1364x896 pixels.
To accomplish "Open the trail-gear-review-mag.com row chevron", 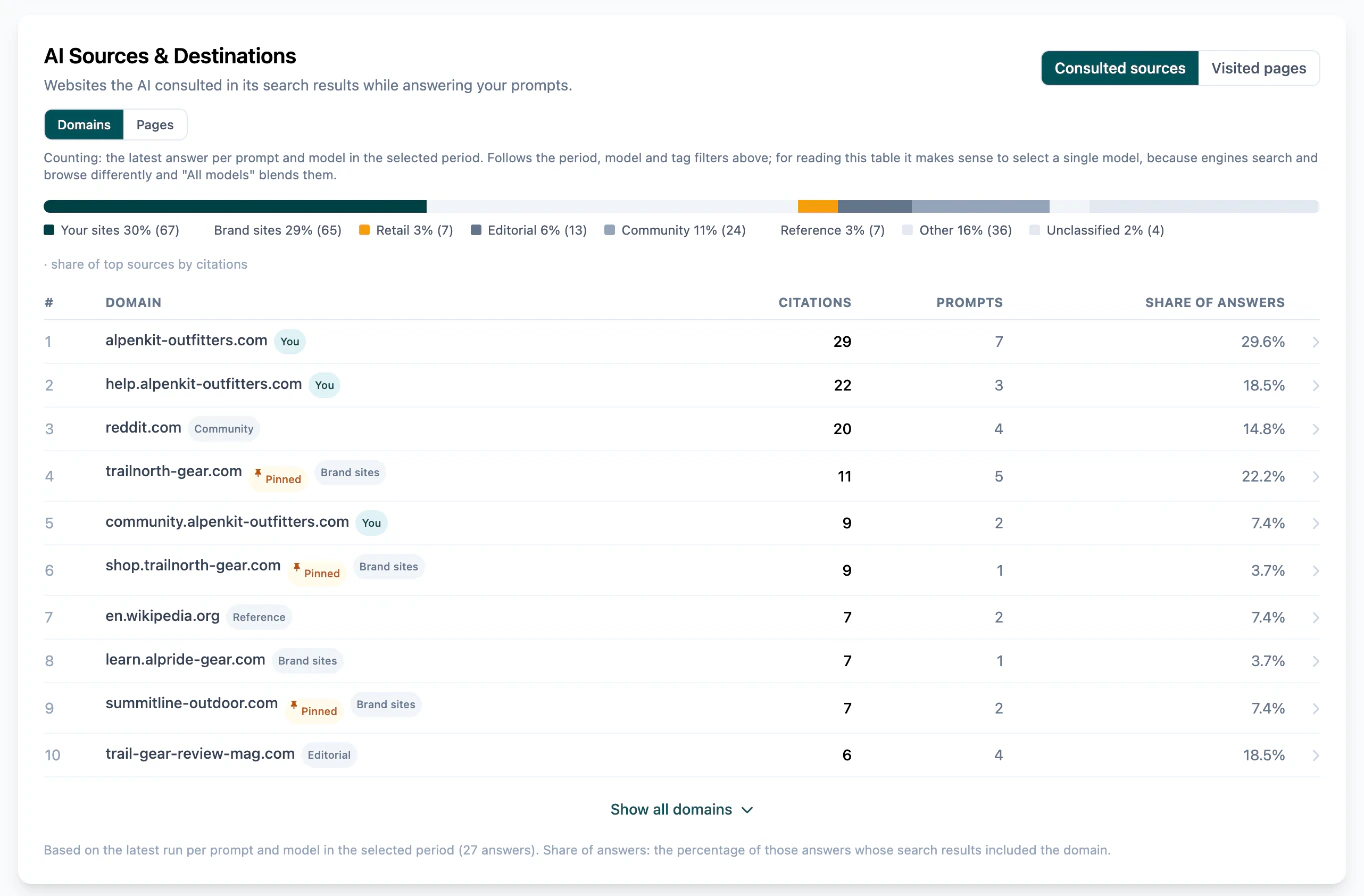I will [1315, 756].
